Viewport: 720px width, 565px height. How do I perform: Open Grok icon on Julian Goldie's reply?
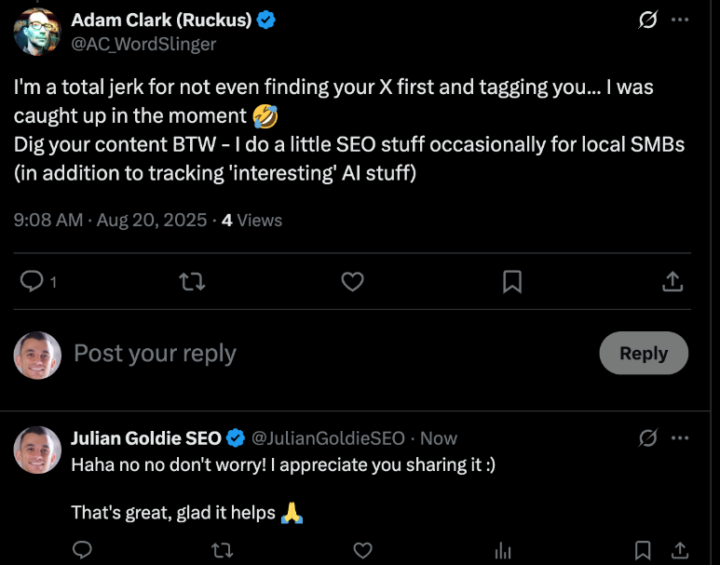coord(647,438)
